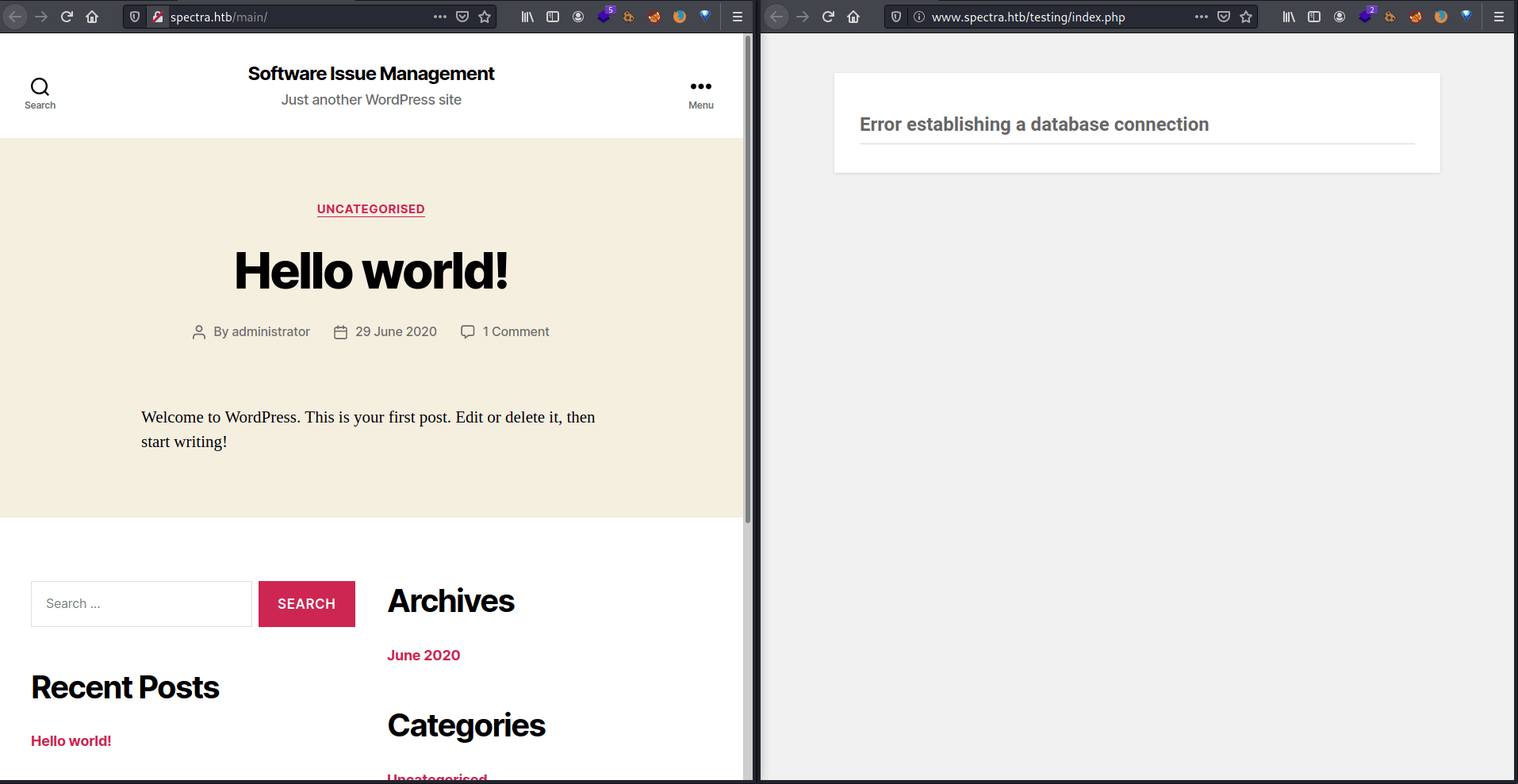The width and height of the screenshot is (1518, 784).
Task: Click Firefox logo extension in left window
Action: [x=680, y=17]
